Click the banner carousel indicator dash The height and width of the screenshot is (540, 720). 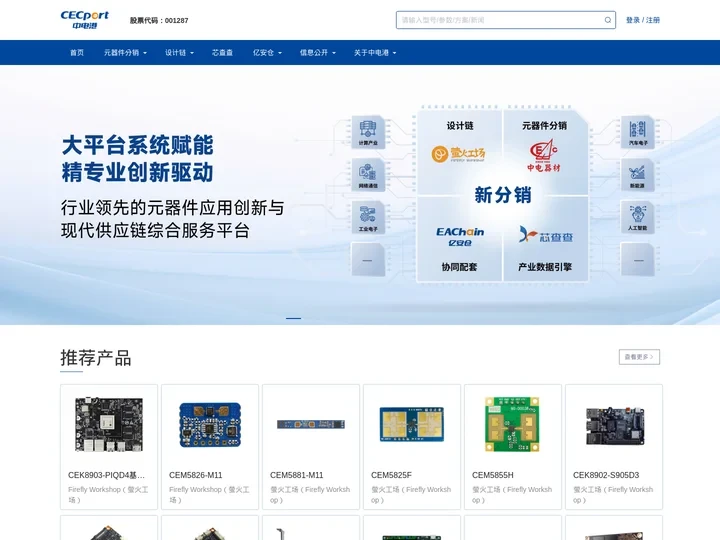pos(293,318)
